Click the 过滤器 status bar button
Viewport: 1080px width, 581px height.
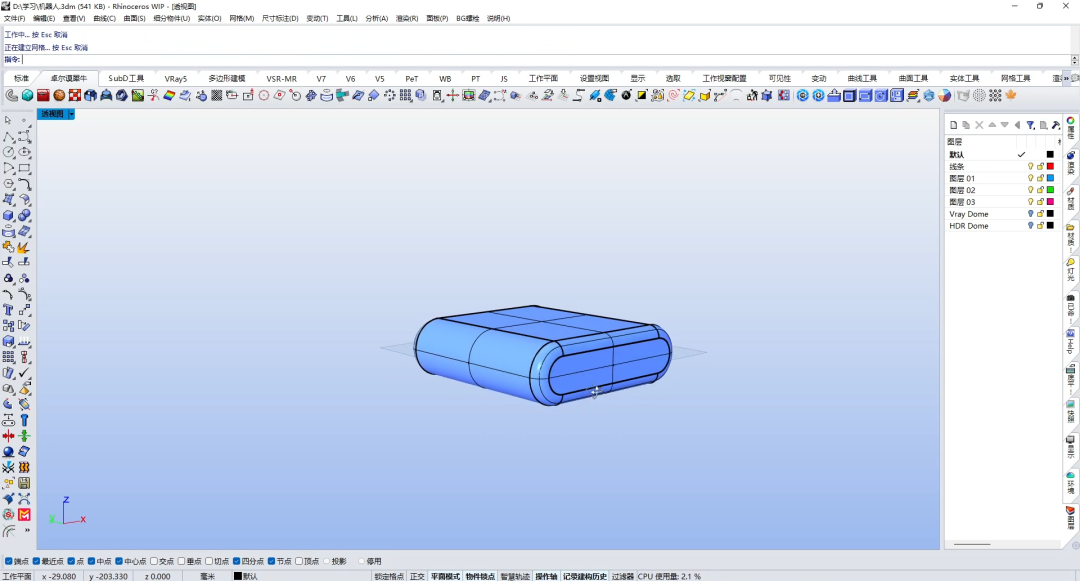coord(623,576)
